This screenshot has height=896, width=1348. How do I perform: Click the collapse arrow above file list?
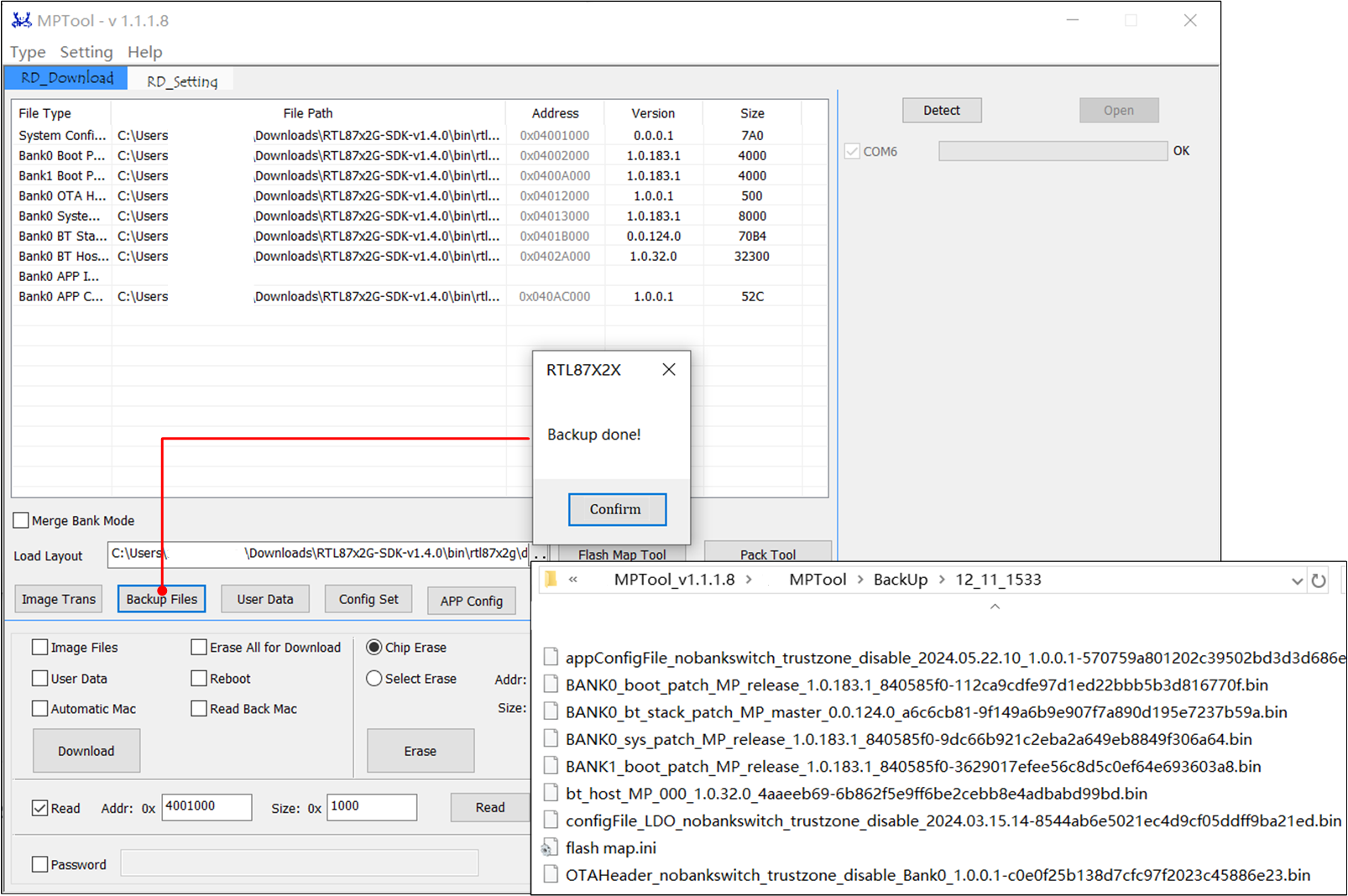click(x=995, y=607)
